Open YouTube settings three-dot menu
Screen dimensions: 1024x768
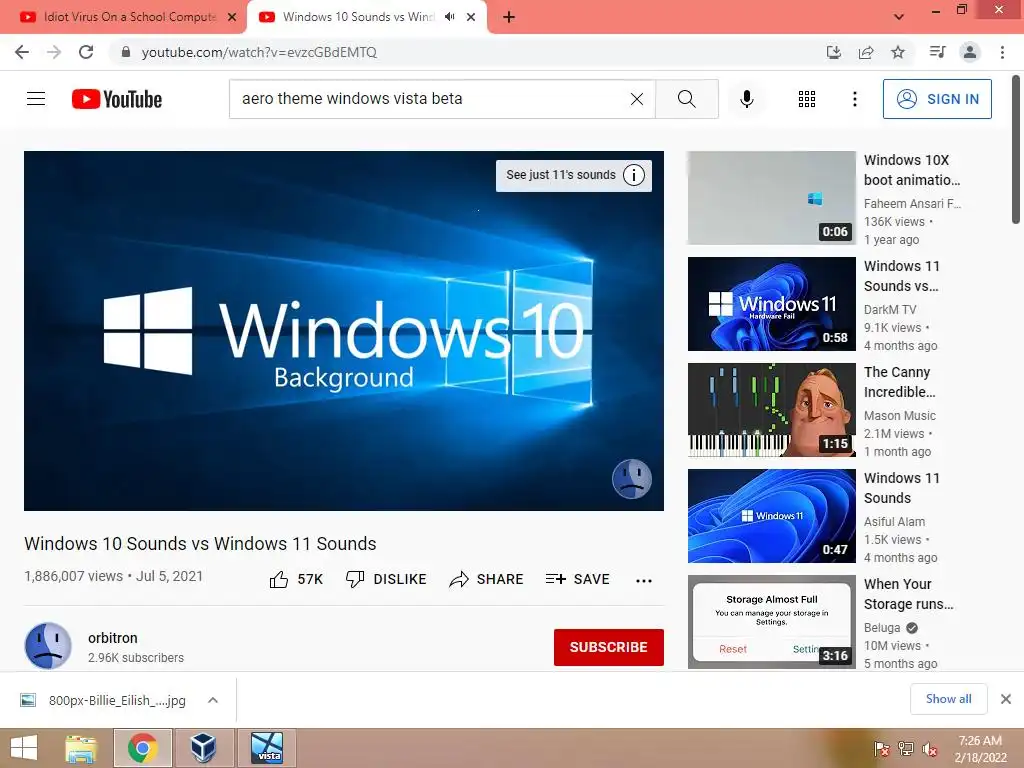click(854, 99)
